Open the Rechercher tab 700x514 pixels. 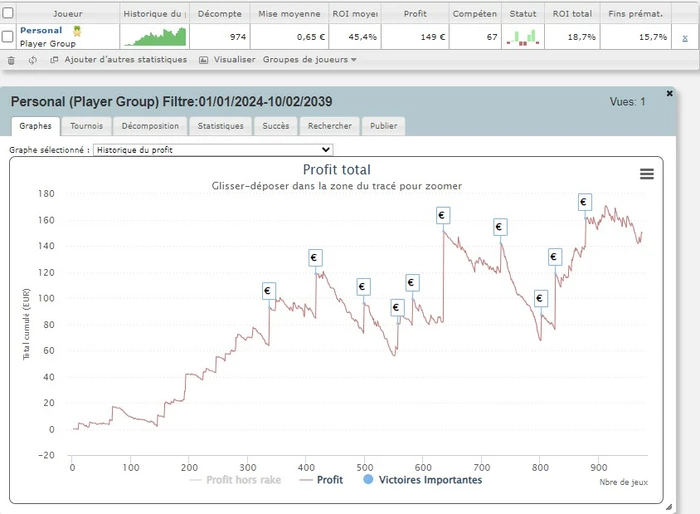point(329,126)
